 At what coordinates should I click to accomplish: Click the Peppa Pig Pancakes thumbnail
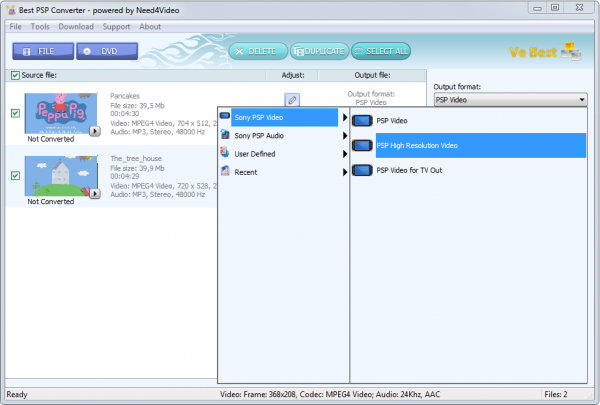[61, 113]
